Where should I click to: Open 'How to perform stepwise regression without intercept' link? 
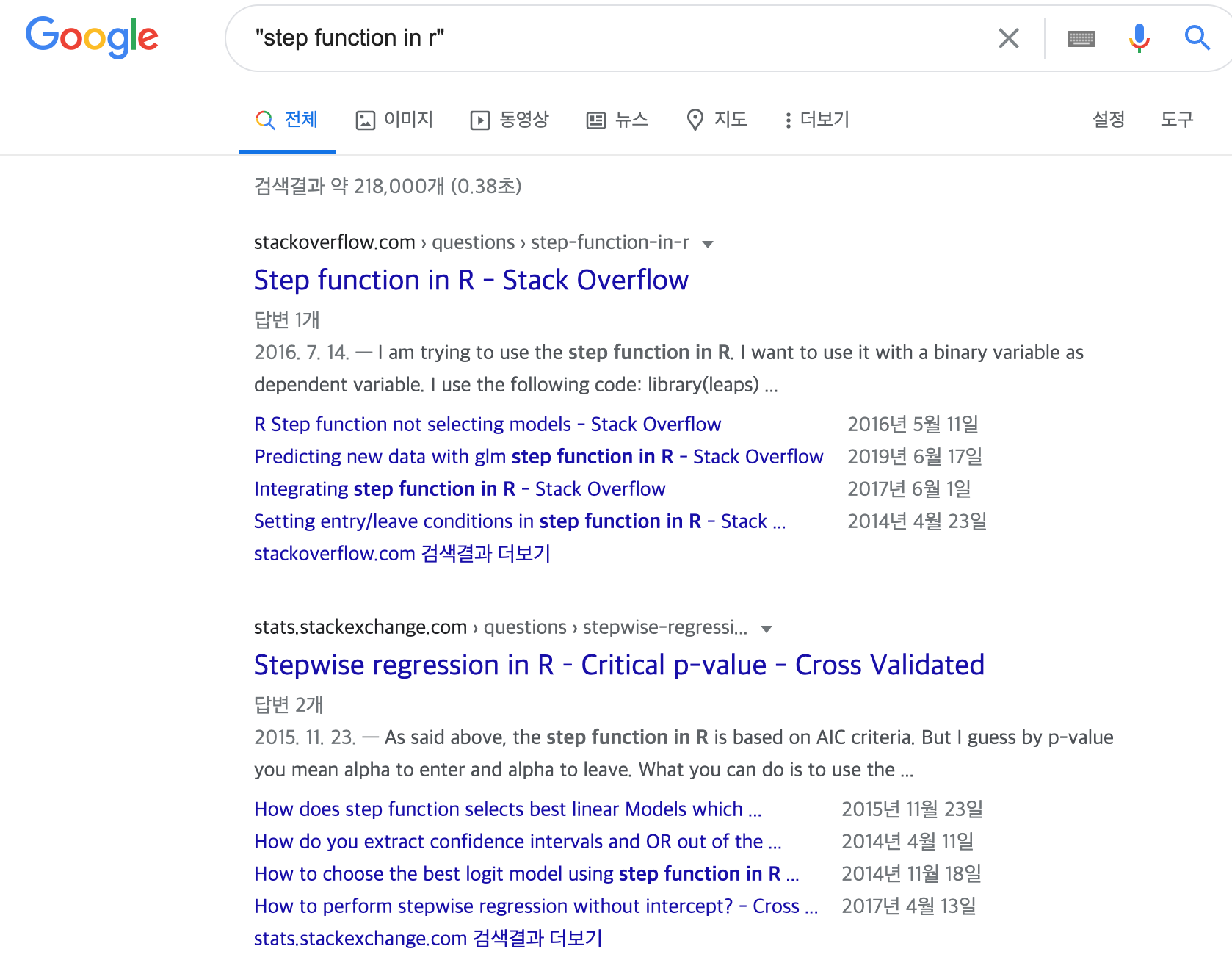[x=536, y=906]
